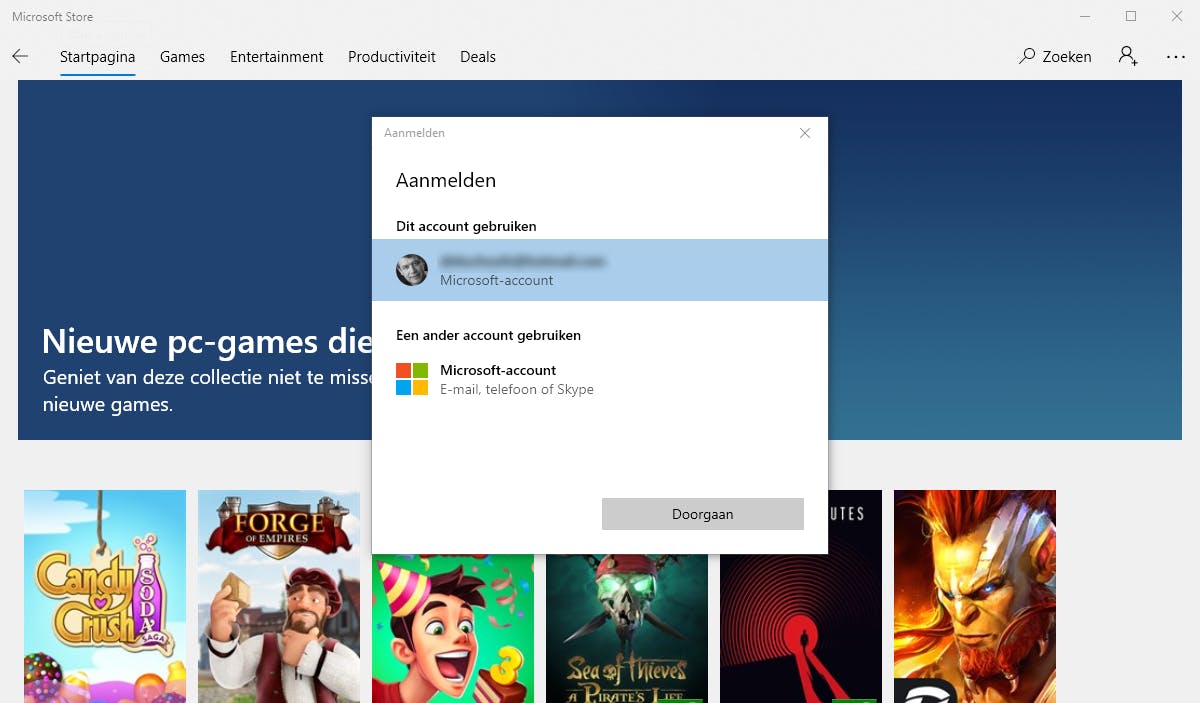The image size is (1200, 703).
Task: Click the account profile picture
Action: pyautogui.click(x=412, y=270)
